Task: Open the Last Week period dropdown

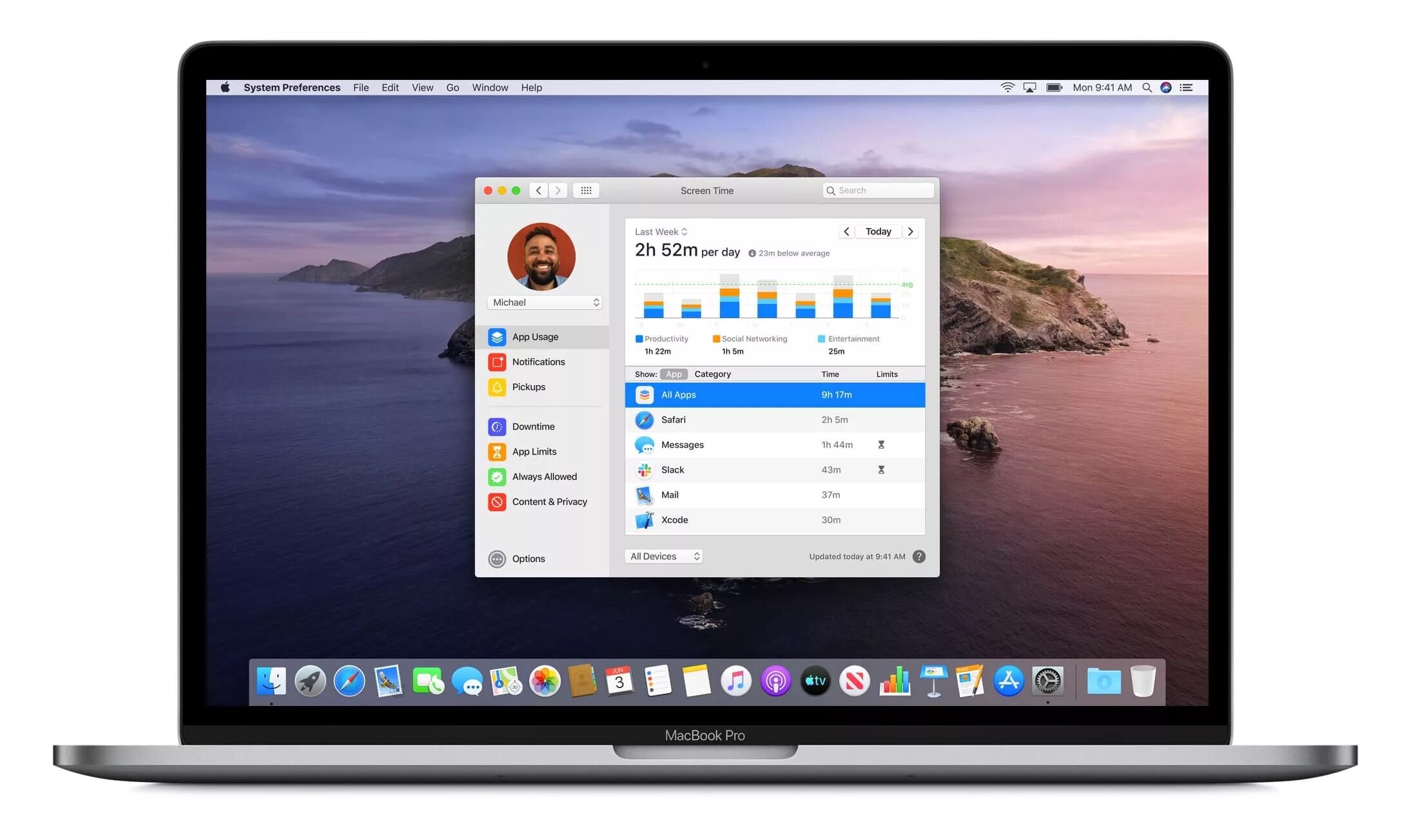Action: click(x=661, y=232)
